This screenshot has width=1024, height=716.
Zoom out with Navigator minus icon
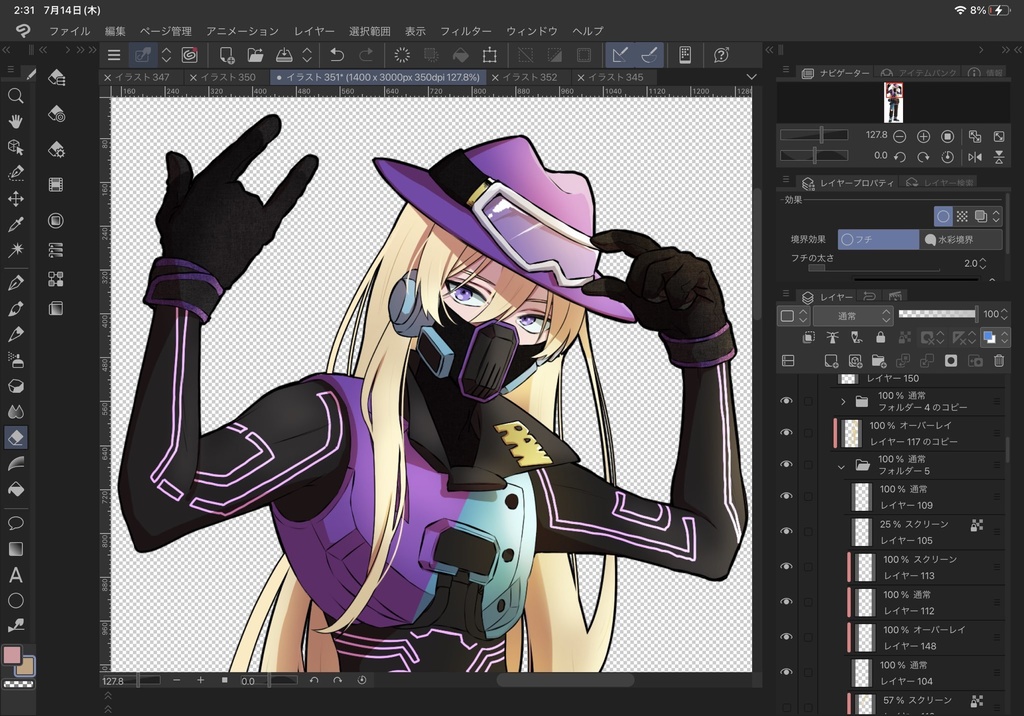click(899, 137)
